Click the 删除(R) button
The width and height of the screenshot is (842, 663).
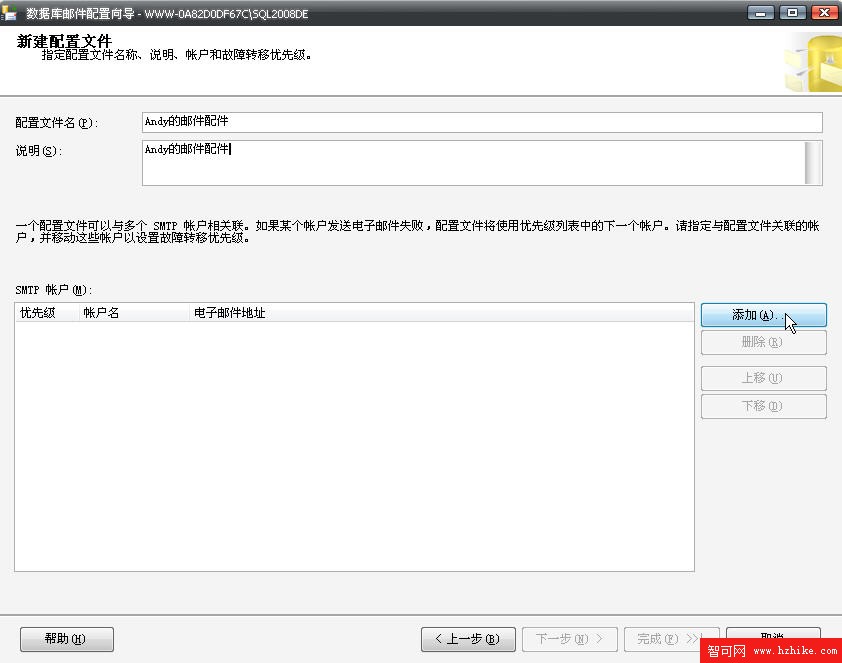click(x=763, y=342)
